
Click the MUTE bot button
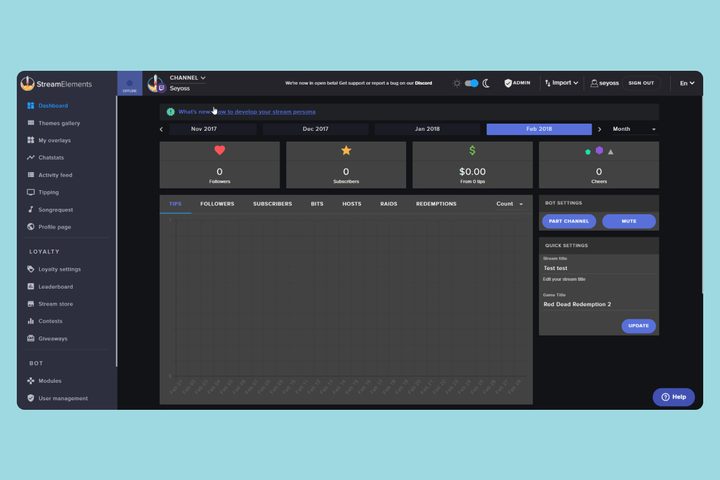tap(629, 221)
